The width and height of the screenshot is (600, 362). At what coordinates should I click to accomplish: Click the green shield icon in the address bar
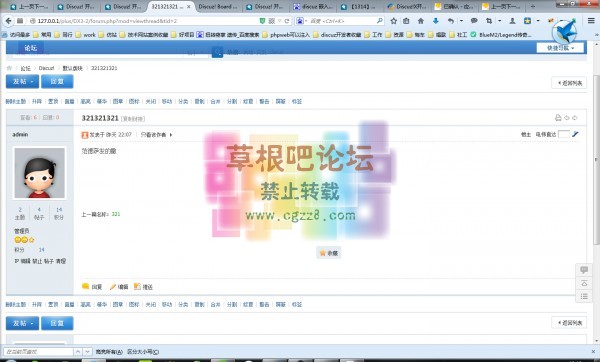[262, 21]
